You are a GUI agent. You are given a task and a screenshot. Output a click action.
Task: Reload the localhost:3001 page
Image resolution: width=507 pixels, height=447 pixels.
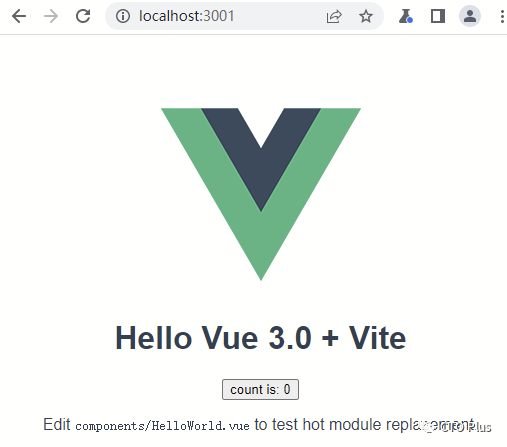83,16
